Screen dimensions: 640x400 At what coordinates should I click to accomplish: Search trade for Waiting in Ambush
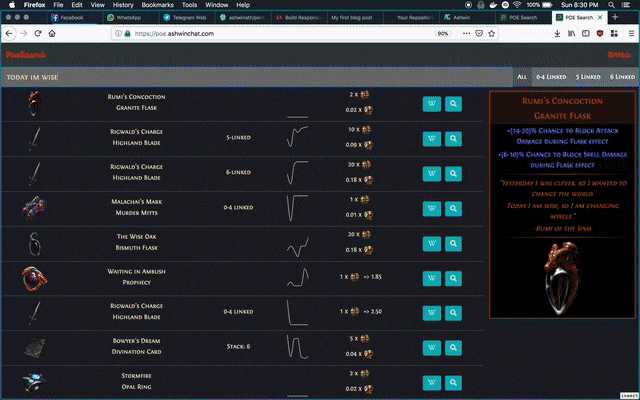coord(453,278)
